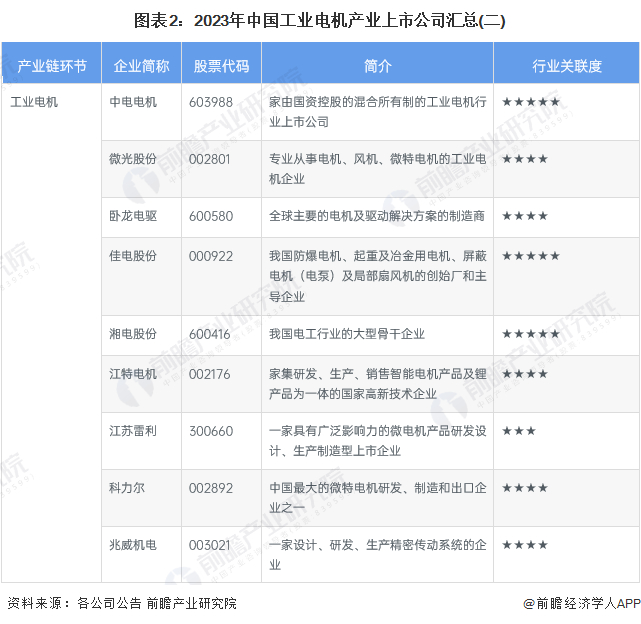Screen dimensions: 641x624
Task: Click the four-star rating for 科力尔
Action: click(x=524, y=487)
